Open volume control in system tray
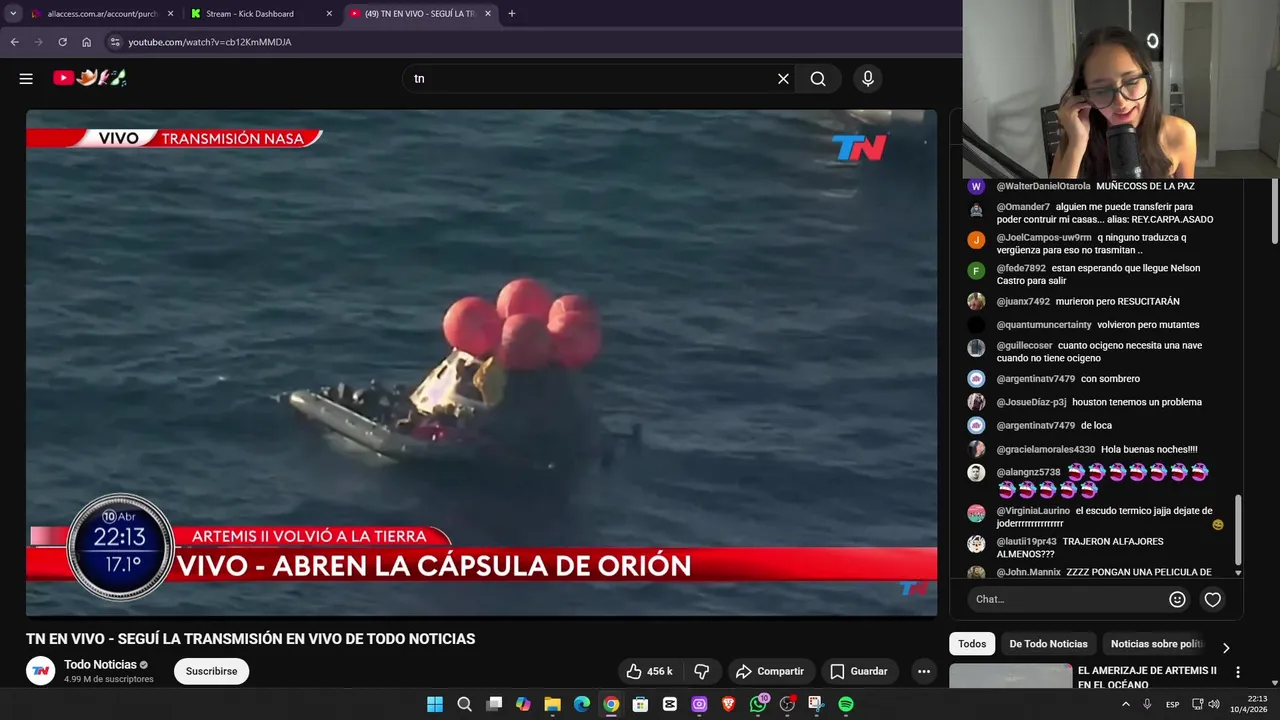Image resolution: width=1280 pixels, height=720 pixels. (x=1214, y=704)
